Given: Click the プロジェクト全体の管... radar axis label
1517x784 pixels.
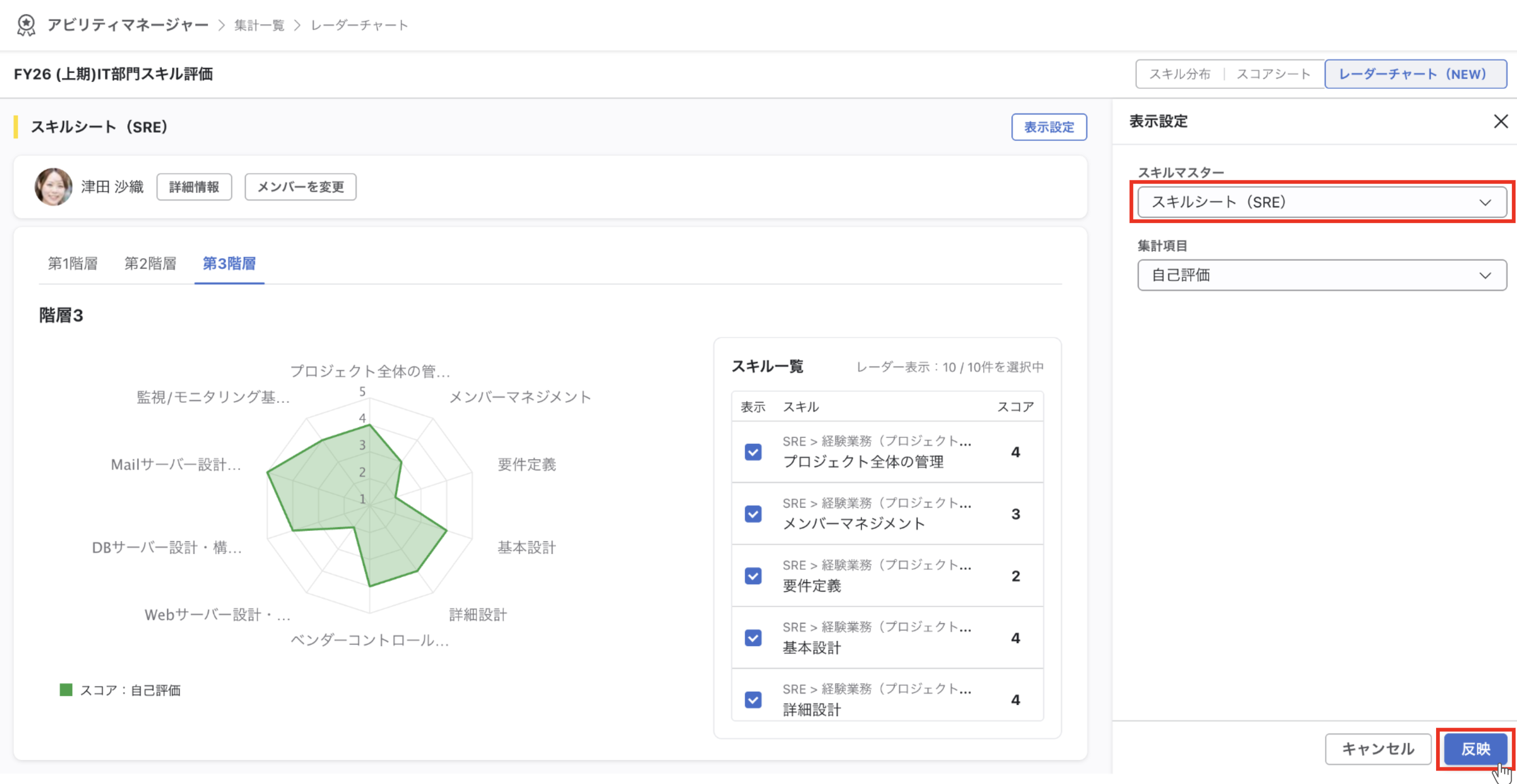Looking at the screenshot, I should tap(370, 371).
